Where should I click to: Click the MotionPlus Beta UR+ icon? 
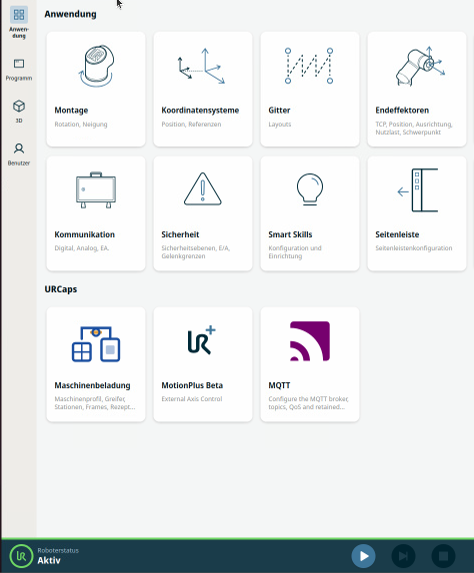pos(202,340)
